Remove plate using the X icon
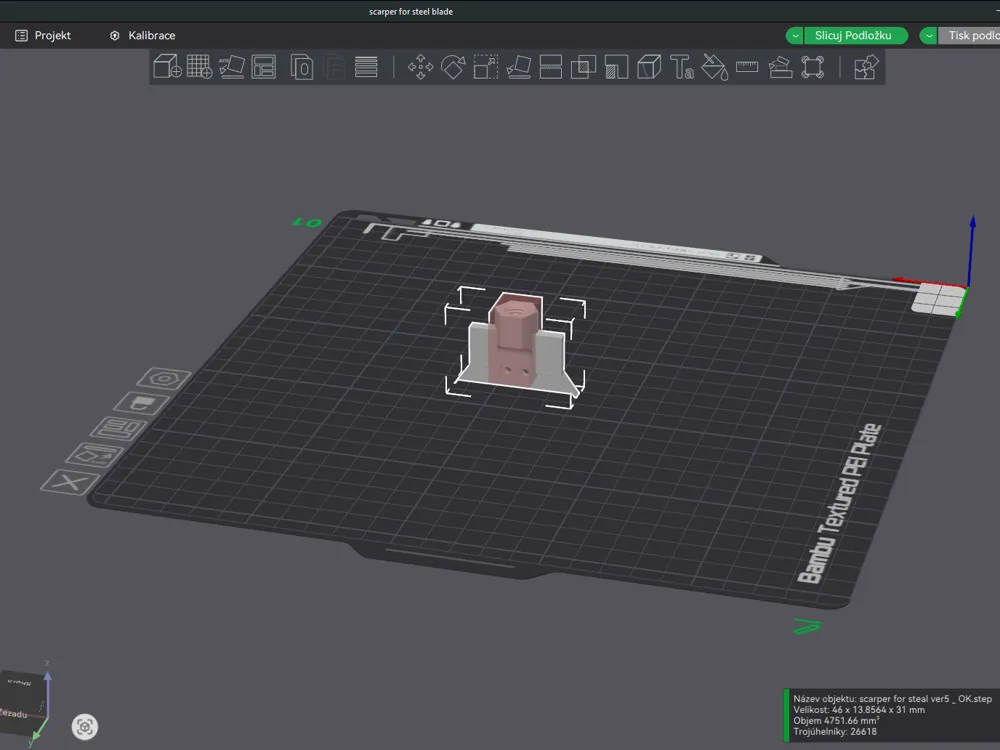 (x=70, y=482)
